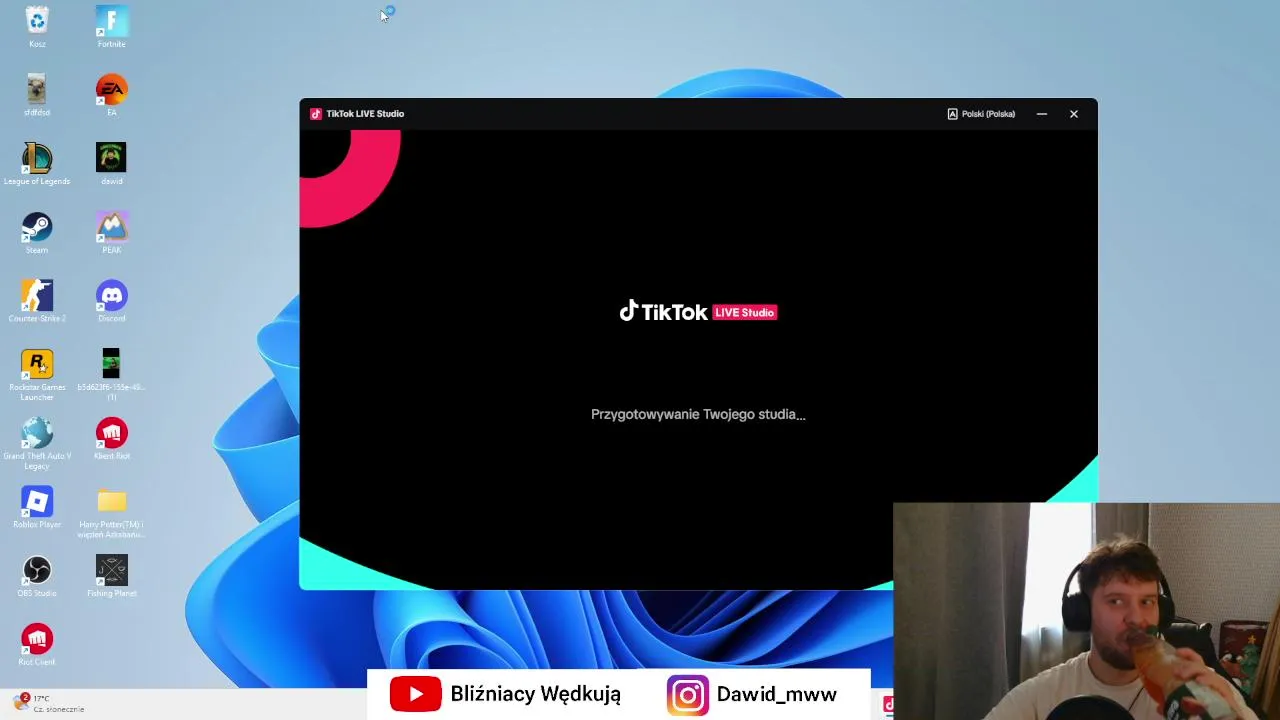The width and height of the screenshot is (1280, 720).
Task: Select the Riot Client shortcut
Action: 37,645
